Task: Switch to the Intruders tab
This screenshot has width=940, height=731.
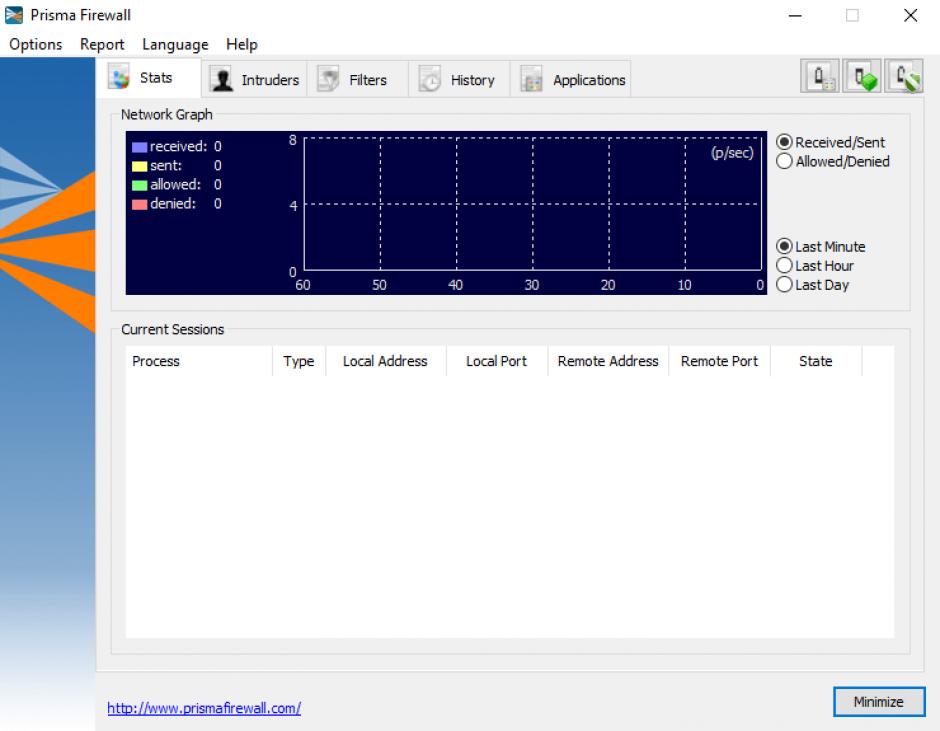Action: pyautogui.click(x=254, y=80)
